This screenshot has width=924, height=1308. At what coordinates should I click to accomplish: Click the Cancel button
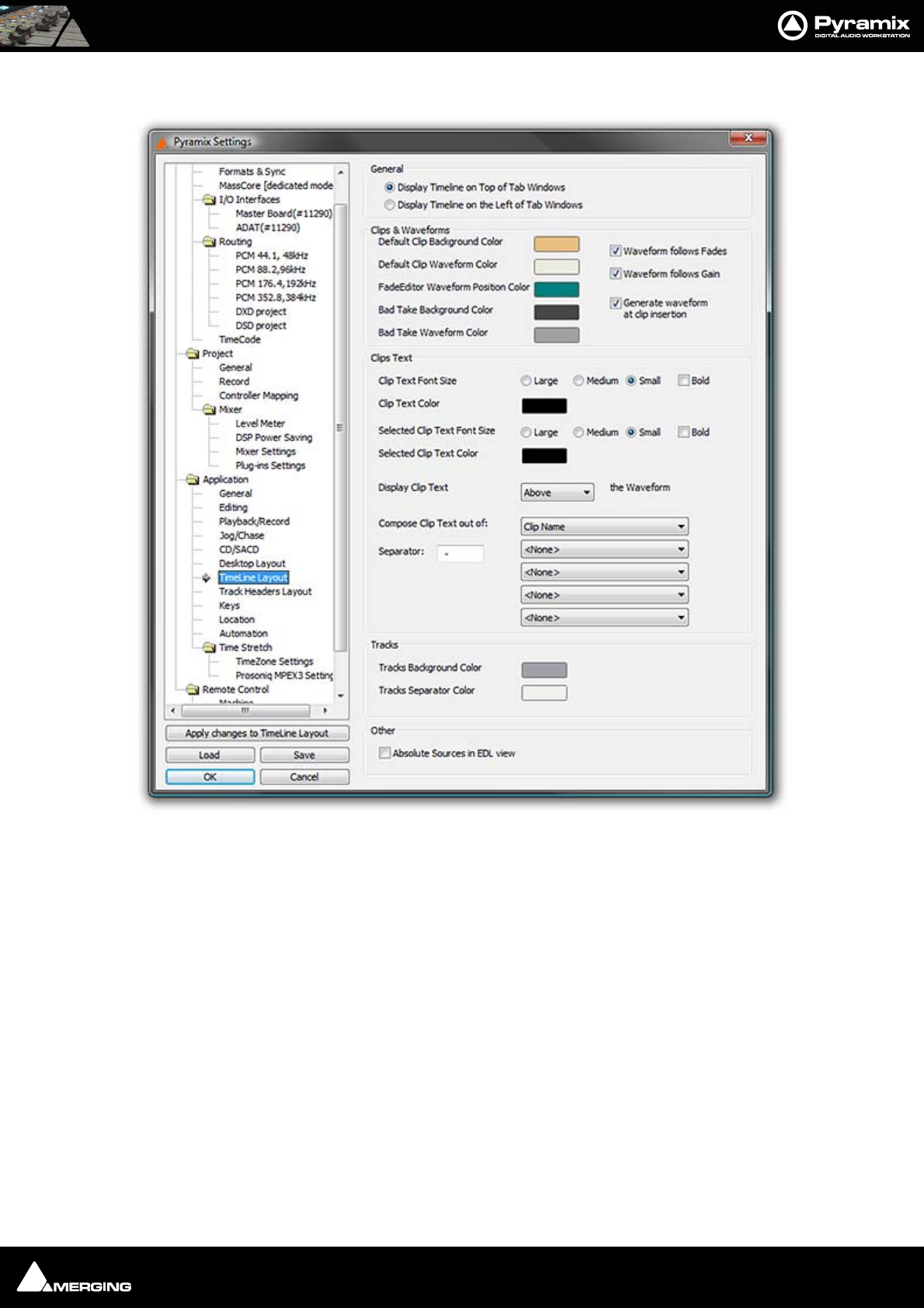[304, 777]
